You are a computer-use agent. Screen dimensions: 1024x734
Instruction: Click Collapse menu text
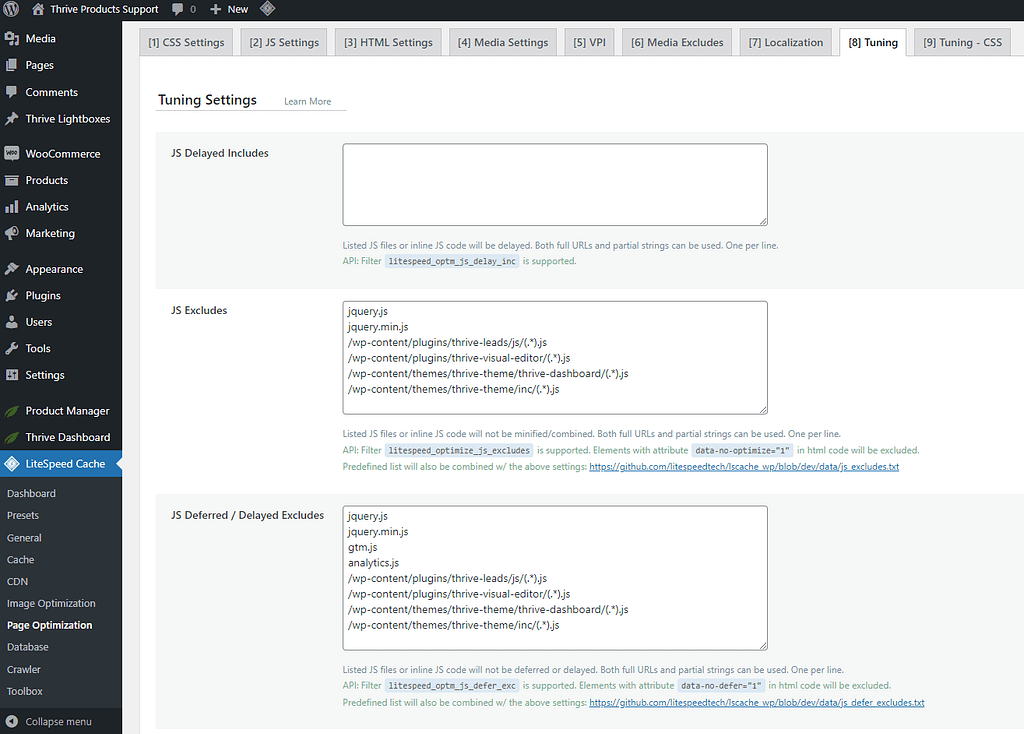tap(58, 722)
